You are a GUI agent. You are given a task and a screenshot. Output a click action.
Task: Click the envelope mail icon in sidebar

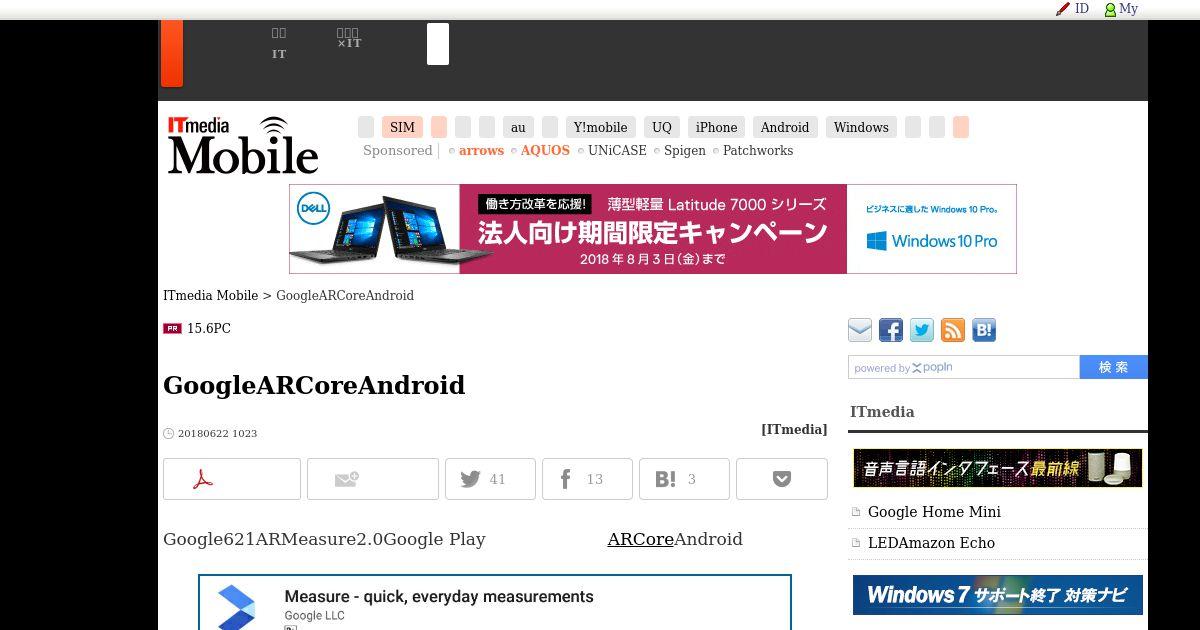(860, 330)
